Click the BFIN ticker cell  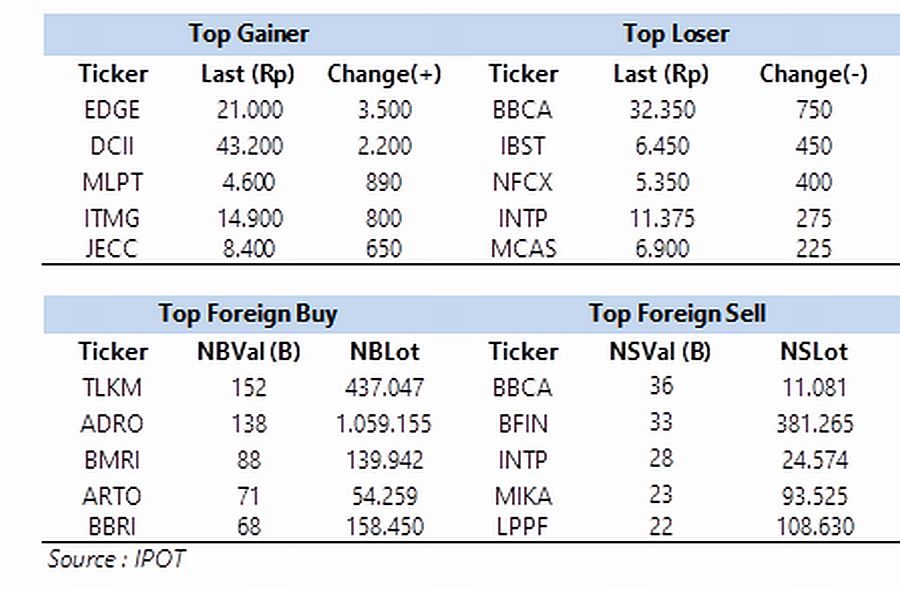523,424
